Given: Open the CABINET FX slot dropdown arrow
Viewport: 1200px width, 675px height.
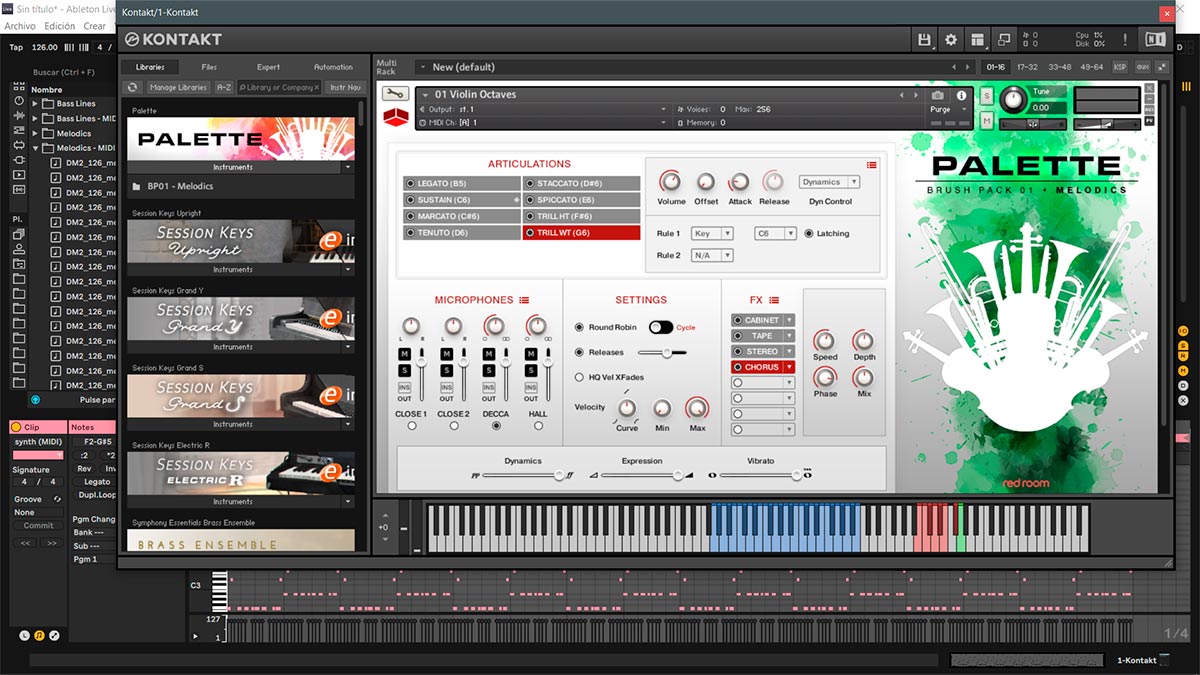Looking at the screenshot, I should tap(789, 321).
